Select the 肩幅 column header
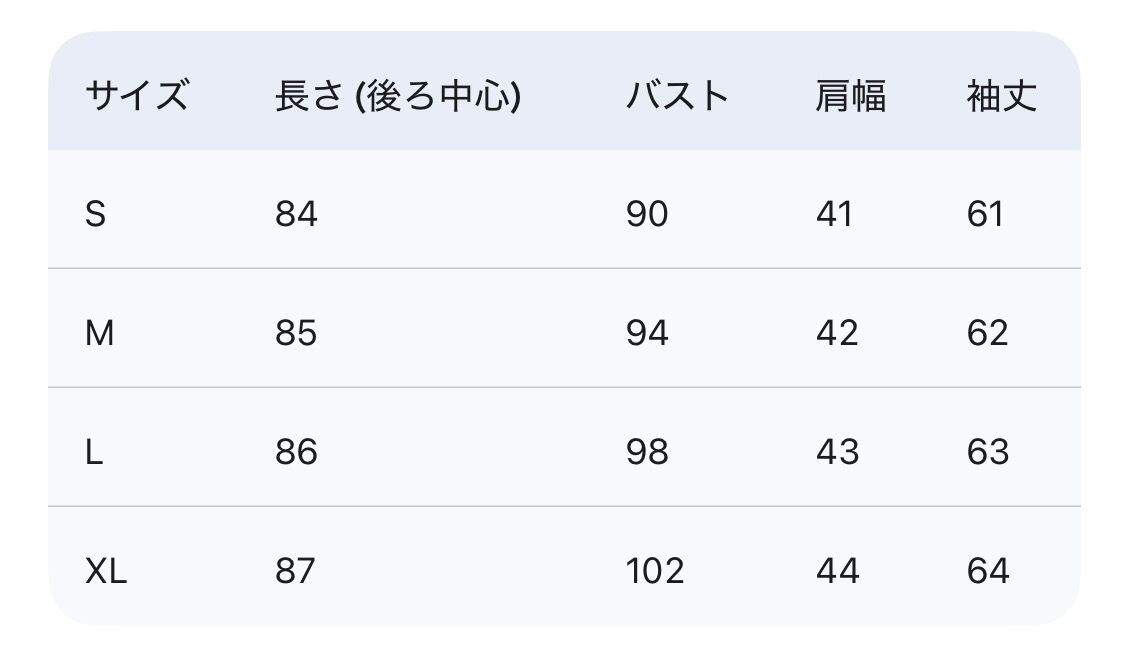Image resolution: width=1142 pixels, height=664 pixels. [850, 96]
